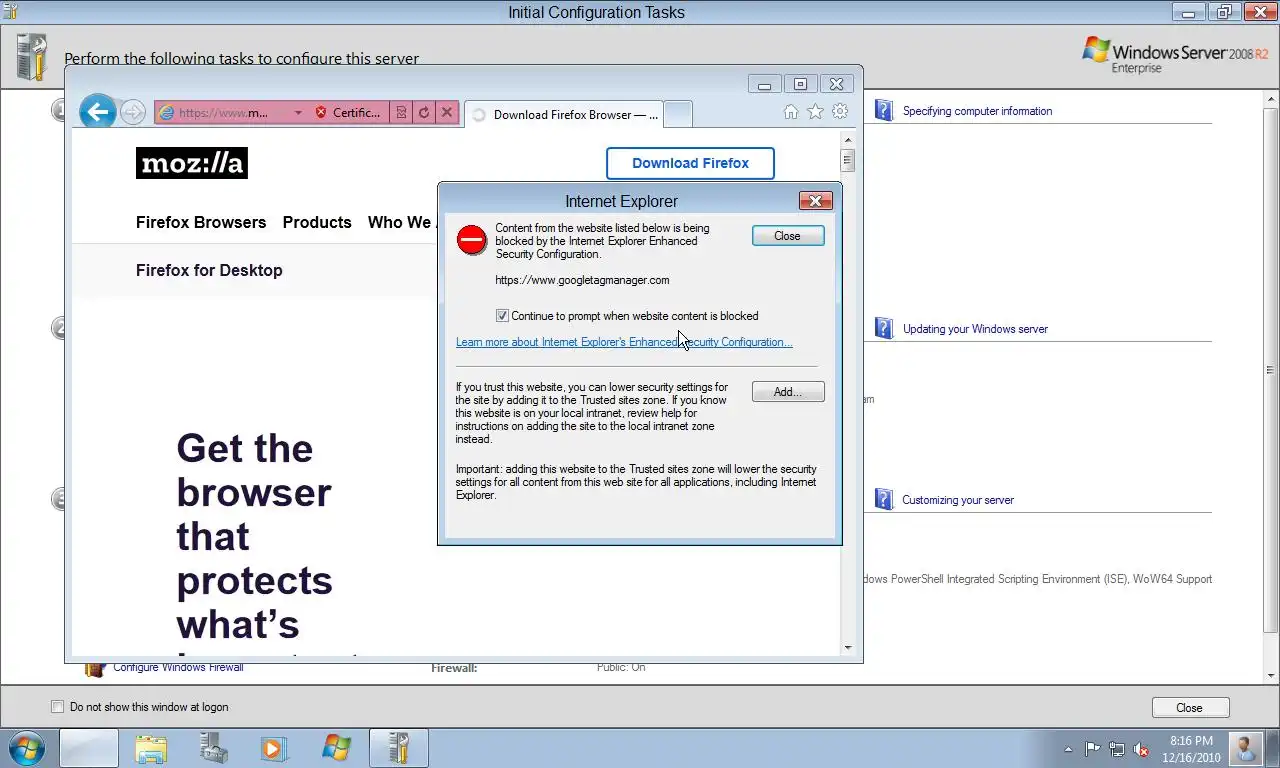This screenshot has height=768, width=1280.
Task: Open the IE Tools gear icon
Action: [x=840, y=112]
